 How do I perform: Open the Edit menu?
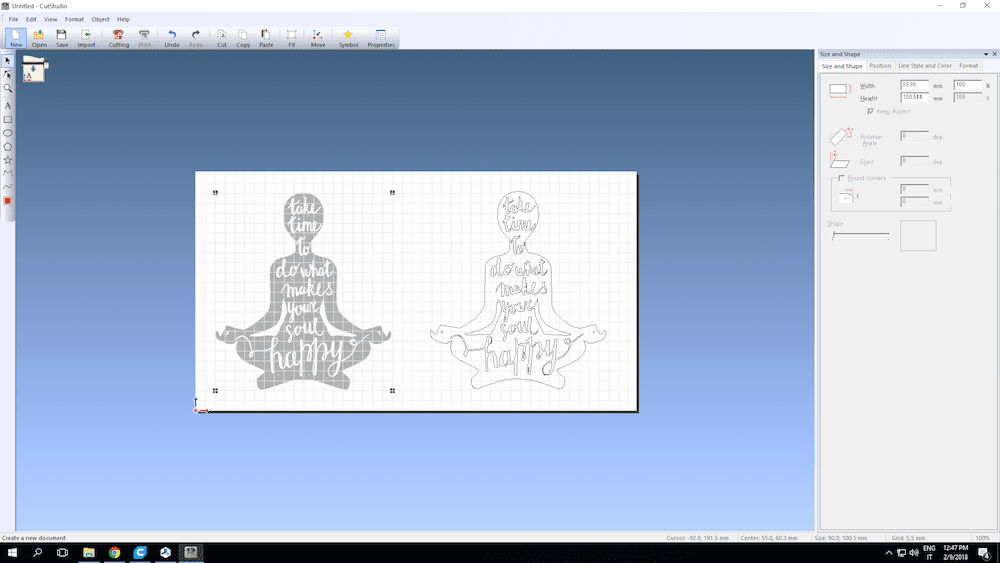(31, 19)
